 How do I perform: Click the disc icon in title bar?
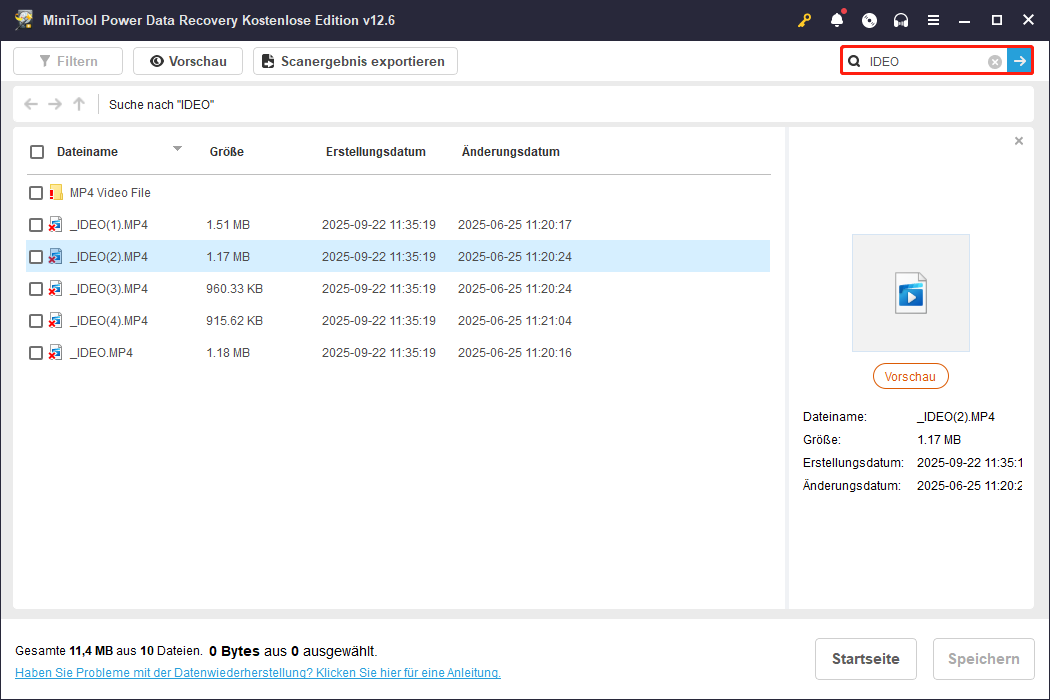869,20
